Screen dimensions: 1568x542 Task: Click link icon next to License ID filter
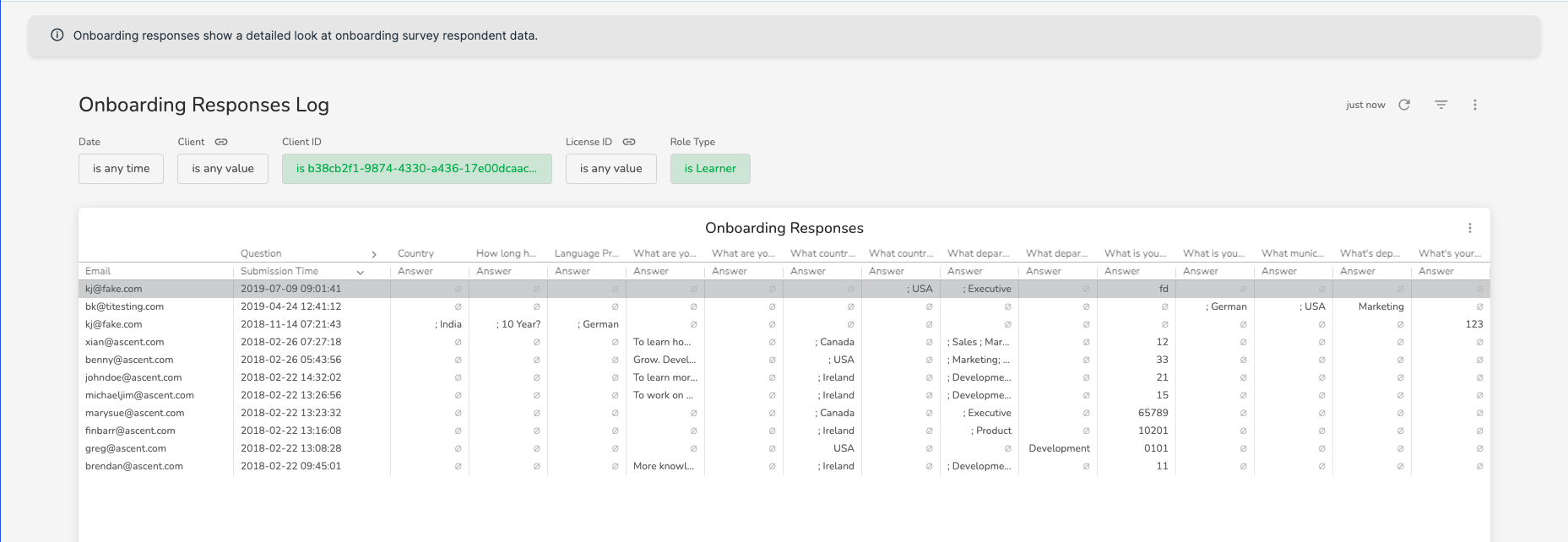coord(629,142)
